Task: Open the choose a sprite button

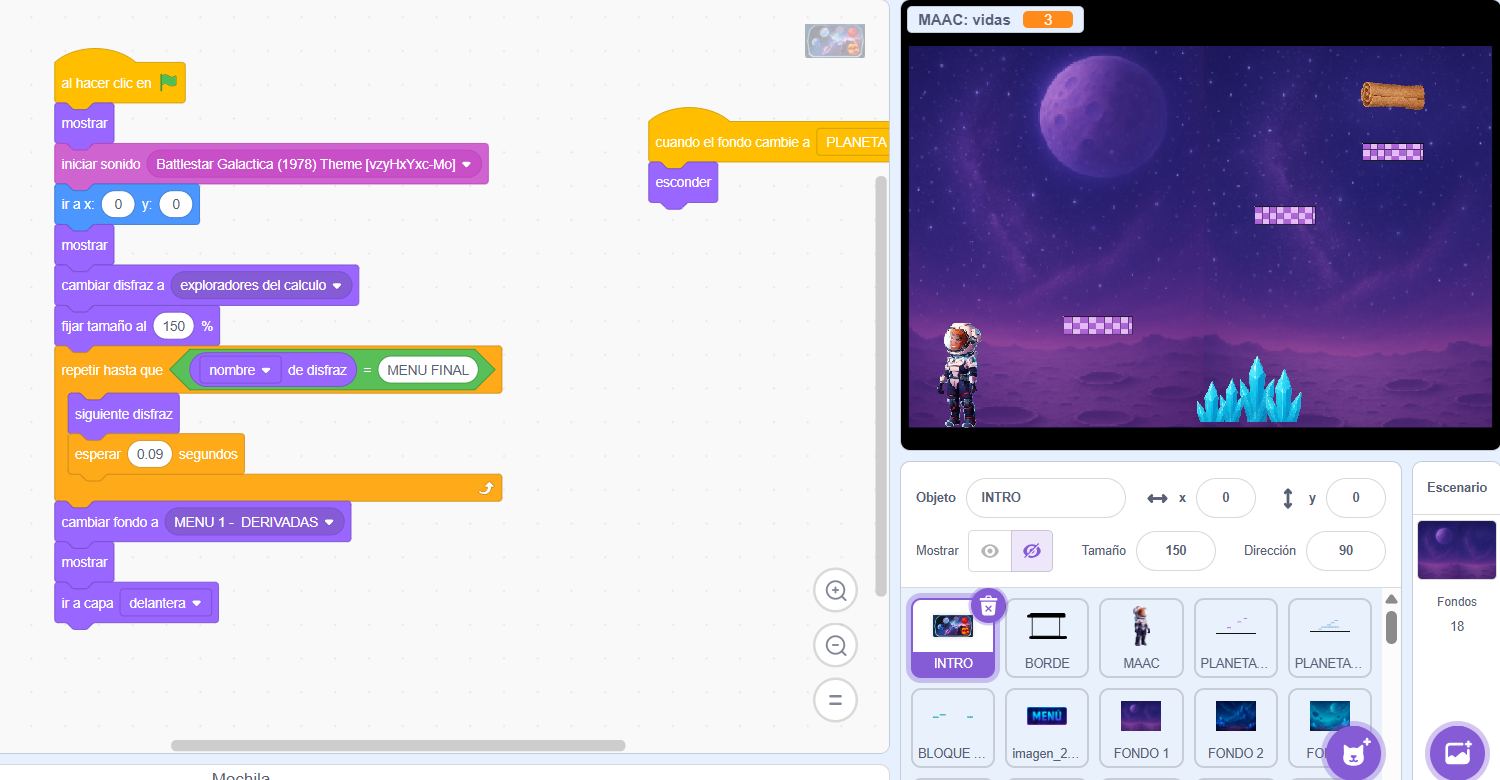Action: (x=1353, y=753)
